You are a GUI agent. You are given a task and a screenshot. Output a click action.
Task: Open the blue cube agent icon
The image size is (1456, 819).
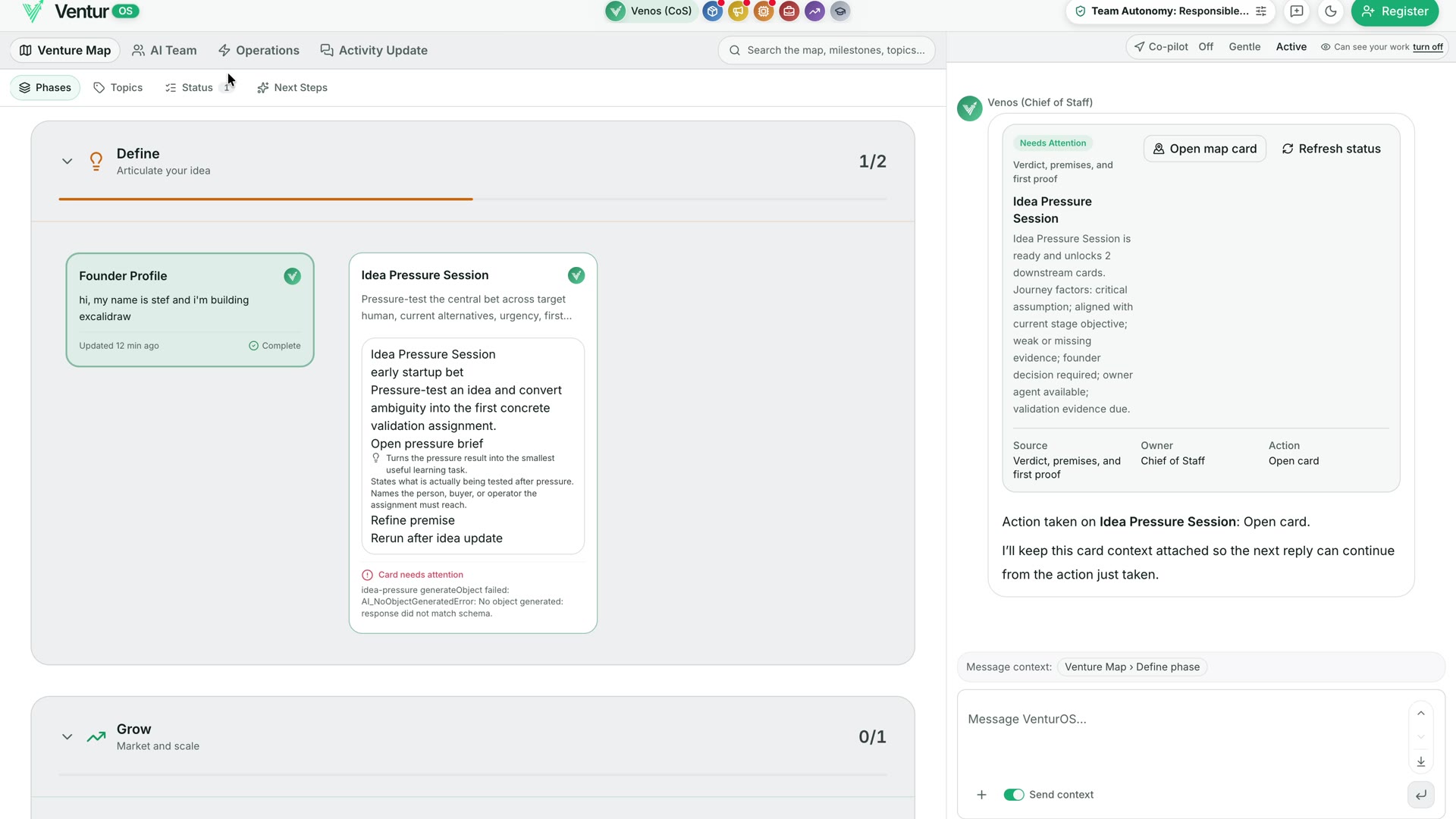point(712,11)
